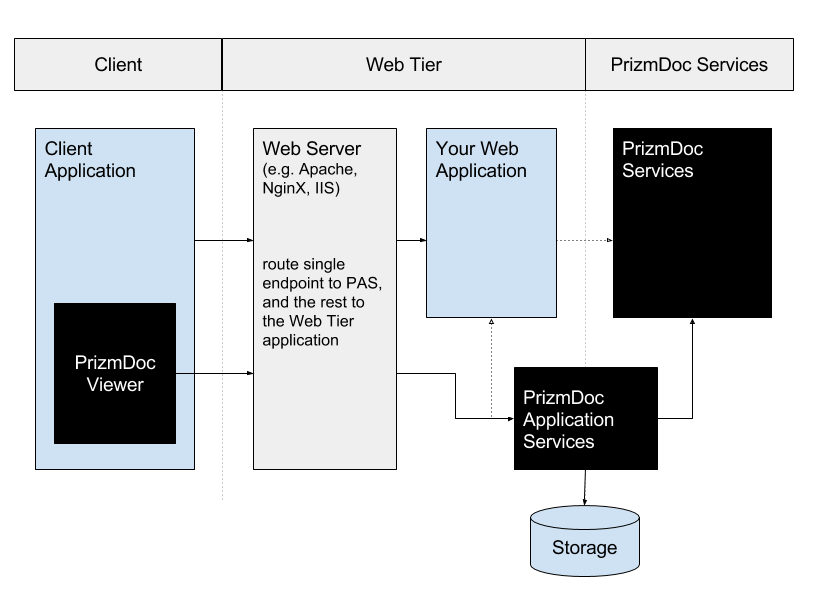This screenshot has width=814, height=599.
Task: Select the black "PrizmDoc Services" component box
Action: tap(692, 223)
